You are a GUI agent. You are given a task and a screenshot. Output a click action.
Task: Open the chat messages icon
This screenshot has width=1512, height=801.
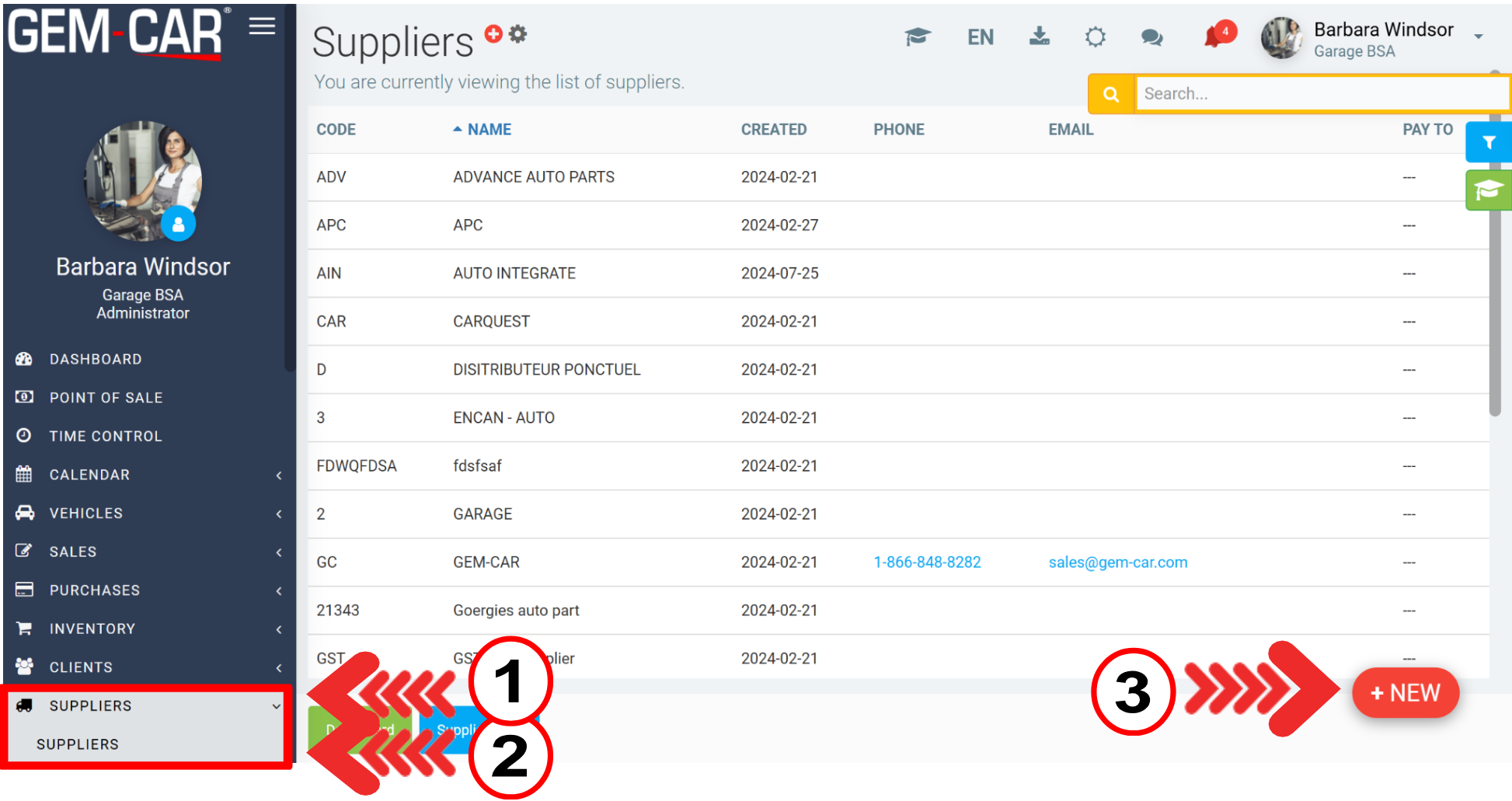click(1151, 37)
